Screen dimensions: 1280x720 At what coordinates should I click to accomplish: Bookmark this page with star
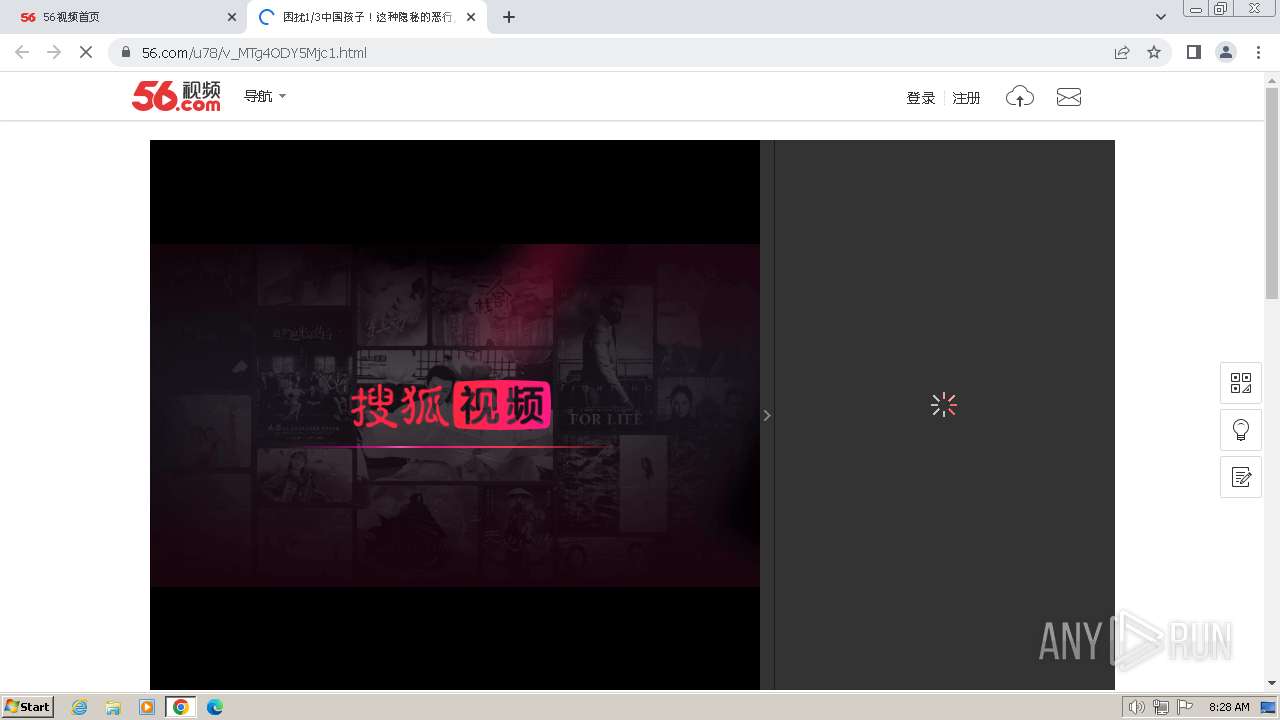(1154, 52)
